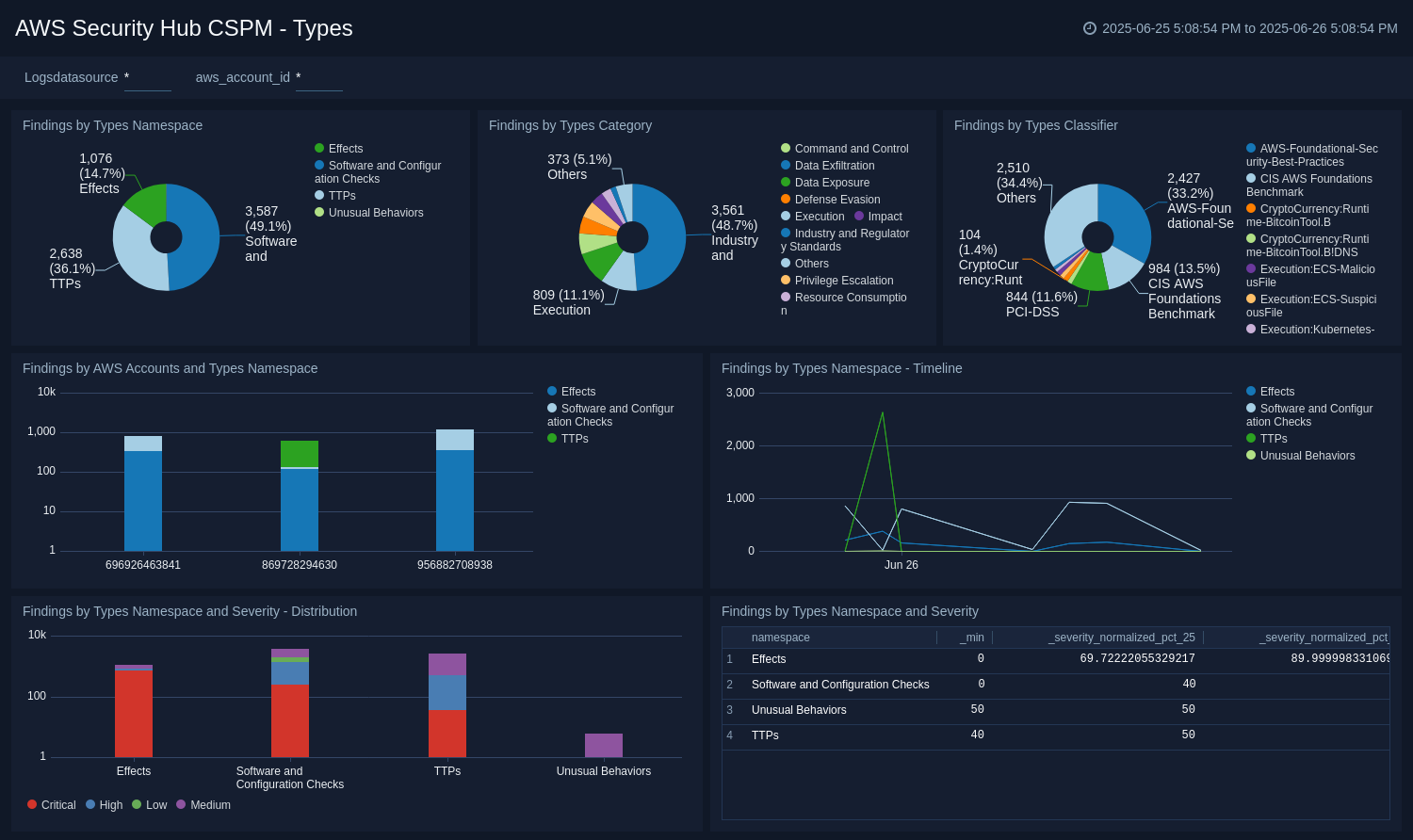The height and width of the screenshot is (840, 1413).
Task: Click the 809 (11.1%) Execution label
Action: pyautogui.click(x=569, y=302)
